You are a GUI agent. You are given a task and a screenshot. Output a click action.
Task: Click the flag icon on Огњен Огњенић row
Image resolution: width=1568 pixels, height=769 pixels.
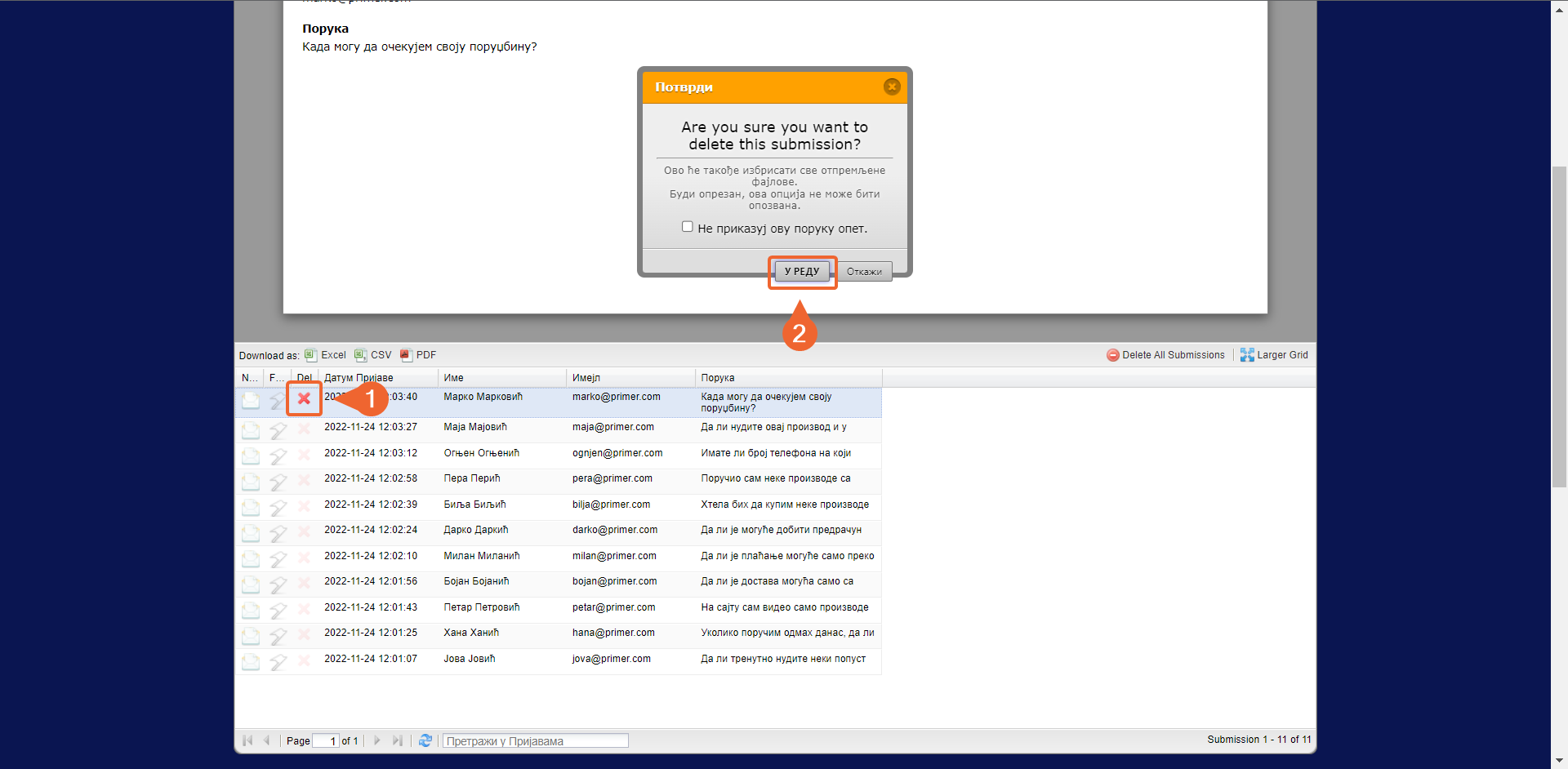278,456
